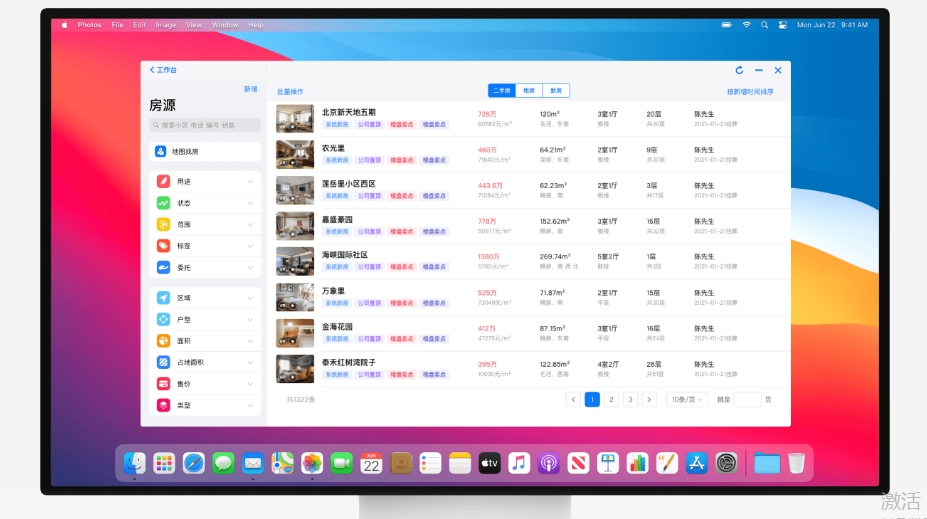The height and width of the screenshot is (519, 927).
Task: Switch to the 新房 tab
Action: click(x=556, y=90)
